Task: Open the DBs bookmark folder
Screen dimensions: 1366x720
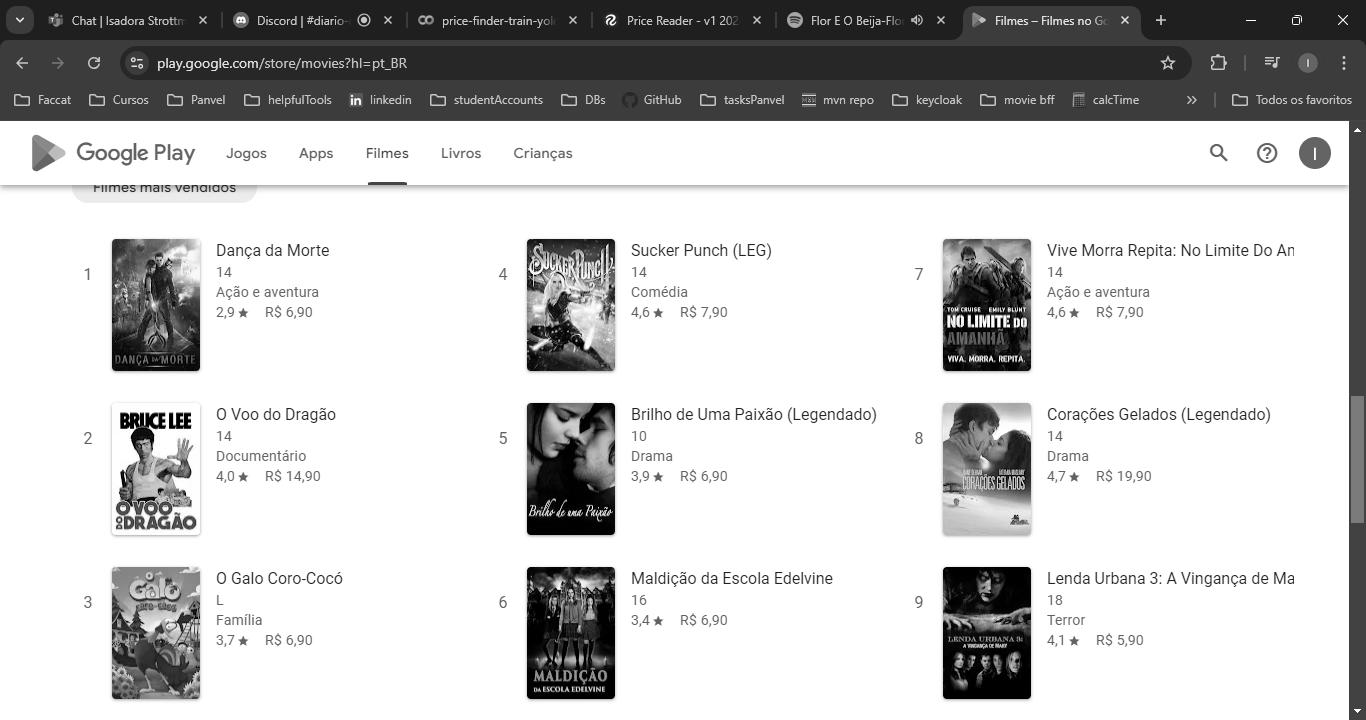Action: (x=584, y=100)
